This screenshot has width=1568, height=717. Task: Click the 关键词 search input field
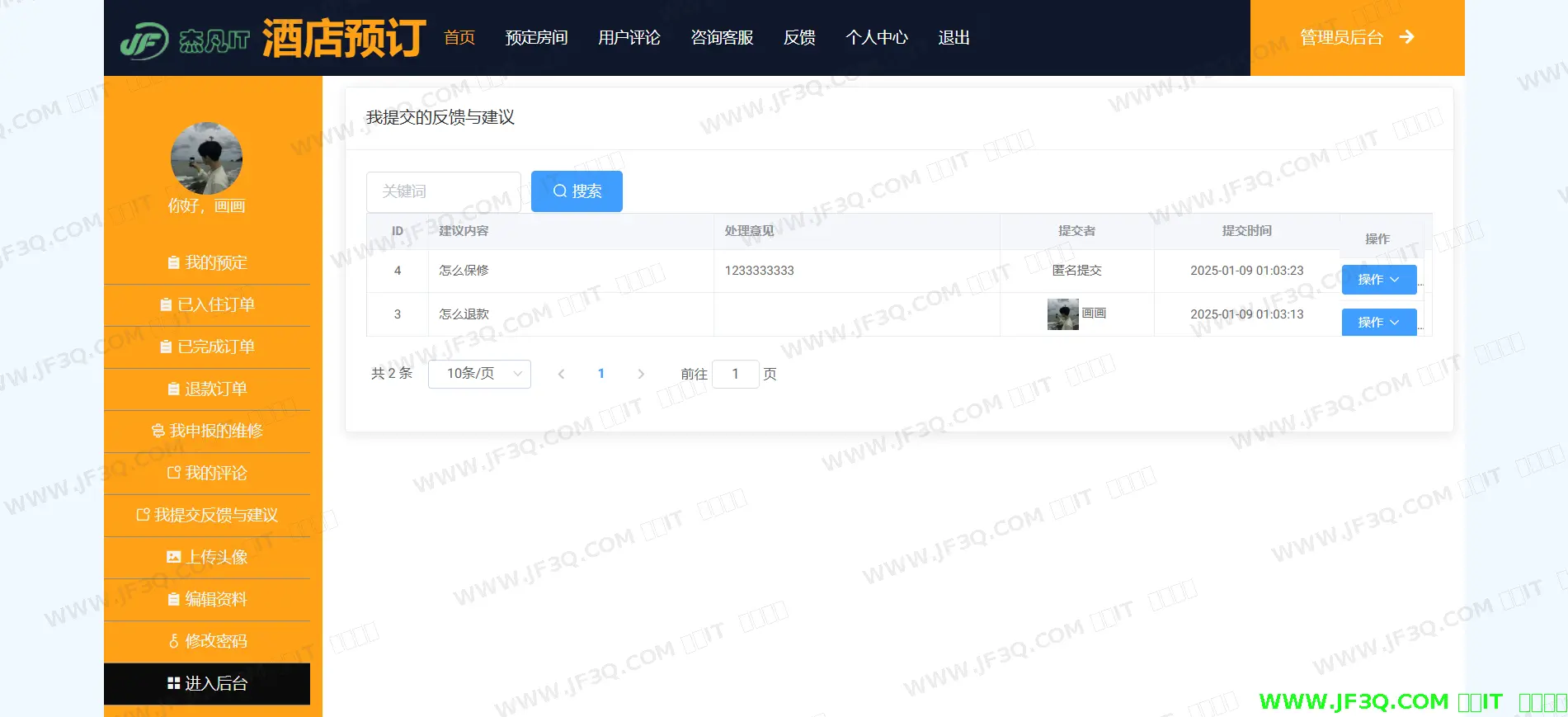[443, 191]
